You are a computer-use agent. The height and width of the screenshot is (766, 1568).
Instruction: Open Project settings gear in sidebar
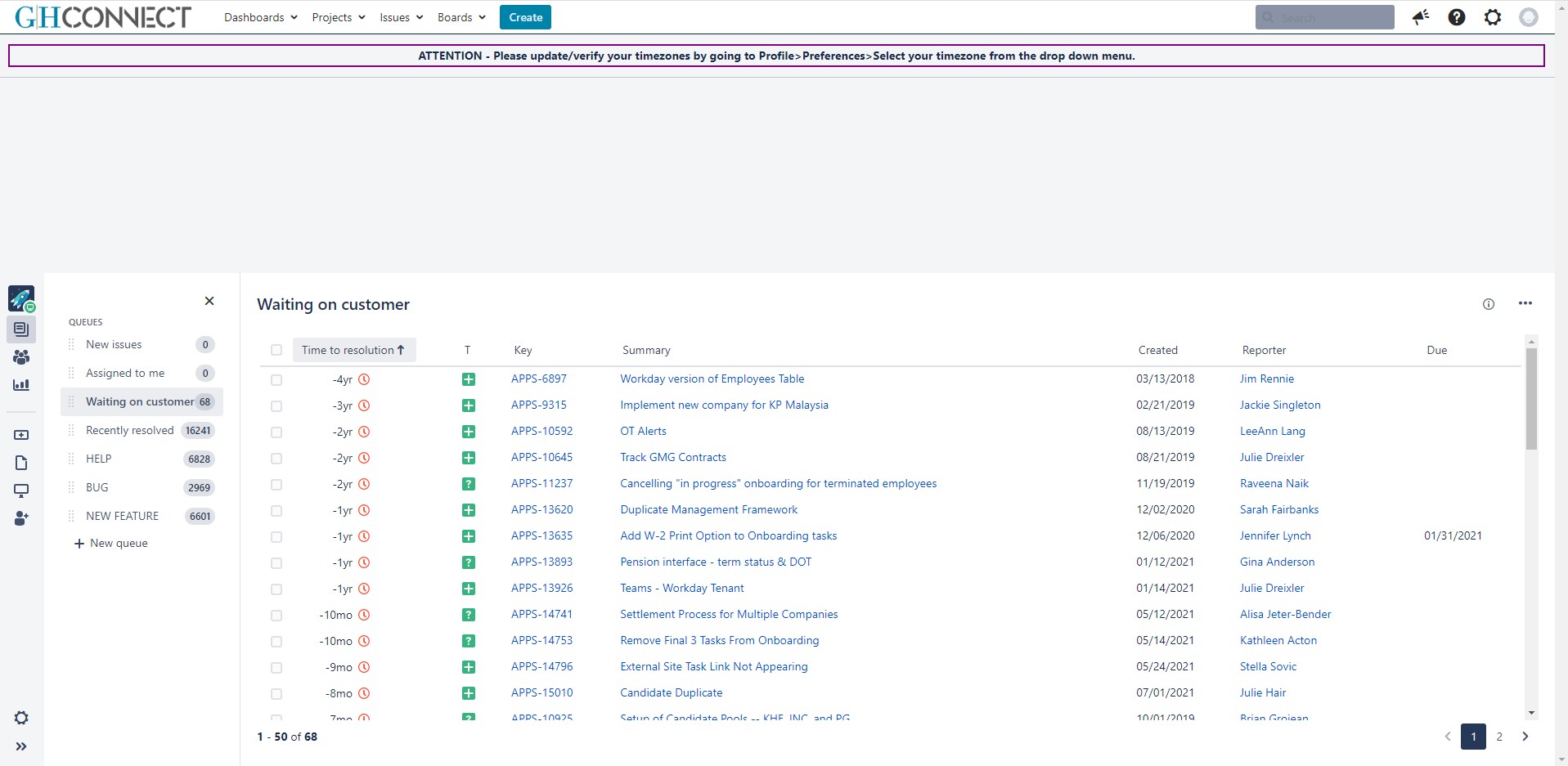21,718
